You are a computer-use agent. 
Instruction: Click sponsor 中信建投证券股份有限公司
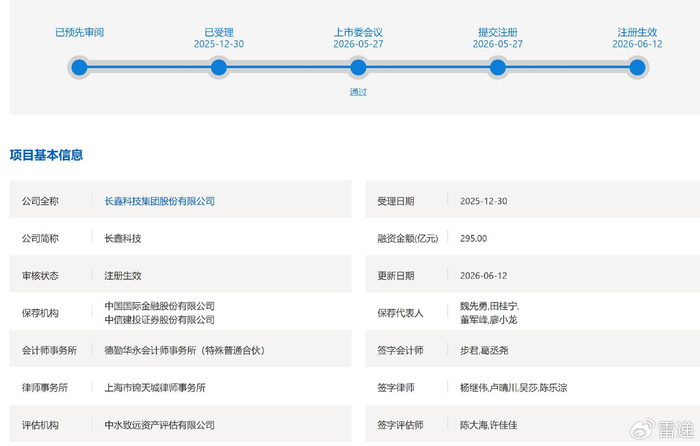(159, 320)
